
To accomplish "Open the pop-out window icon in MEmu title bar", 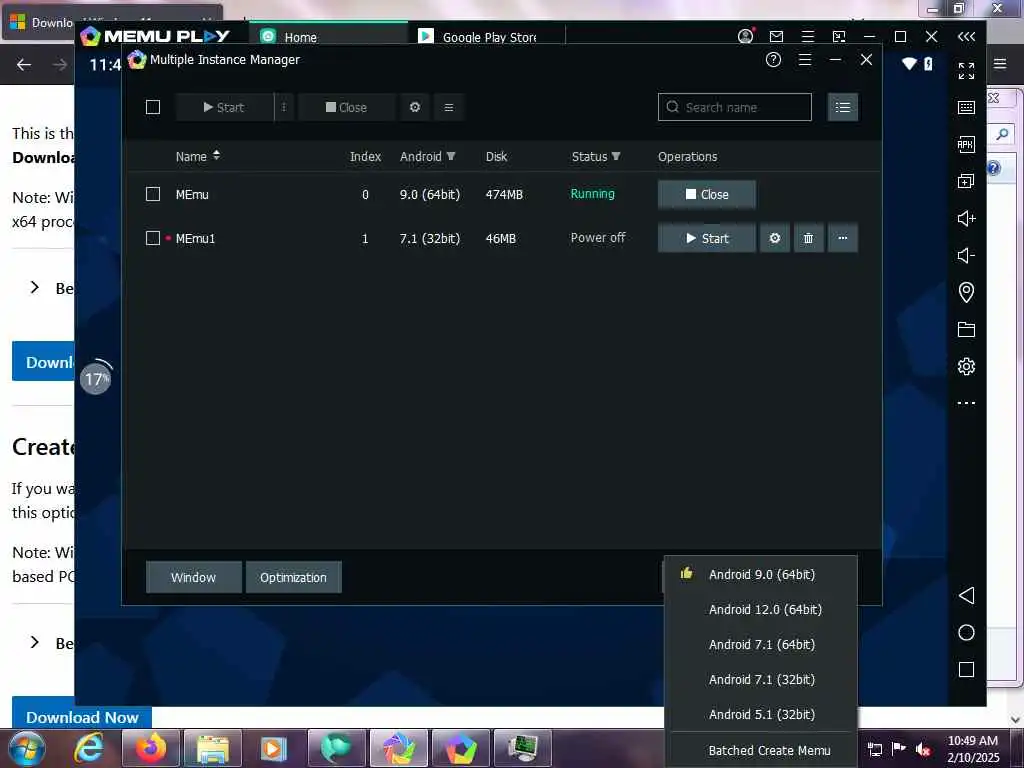I will [x=839, y=37].
